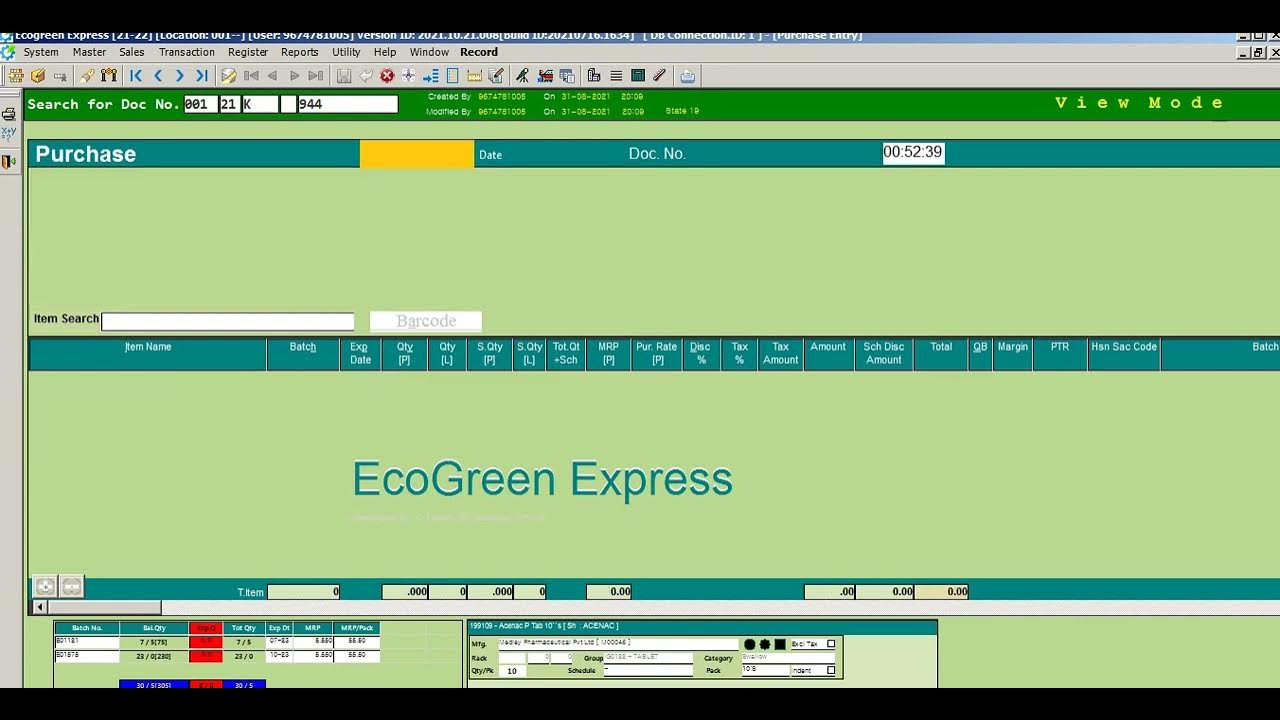Go to the first record arrow icon
1280x720 pixels.
click(136, 76)
